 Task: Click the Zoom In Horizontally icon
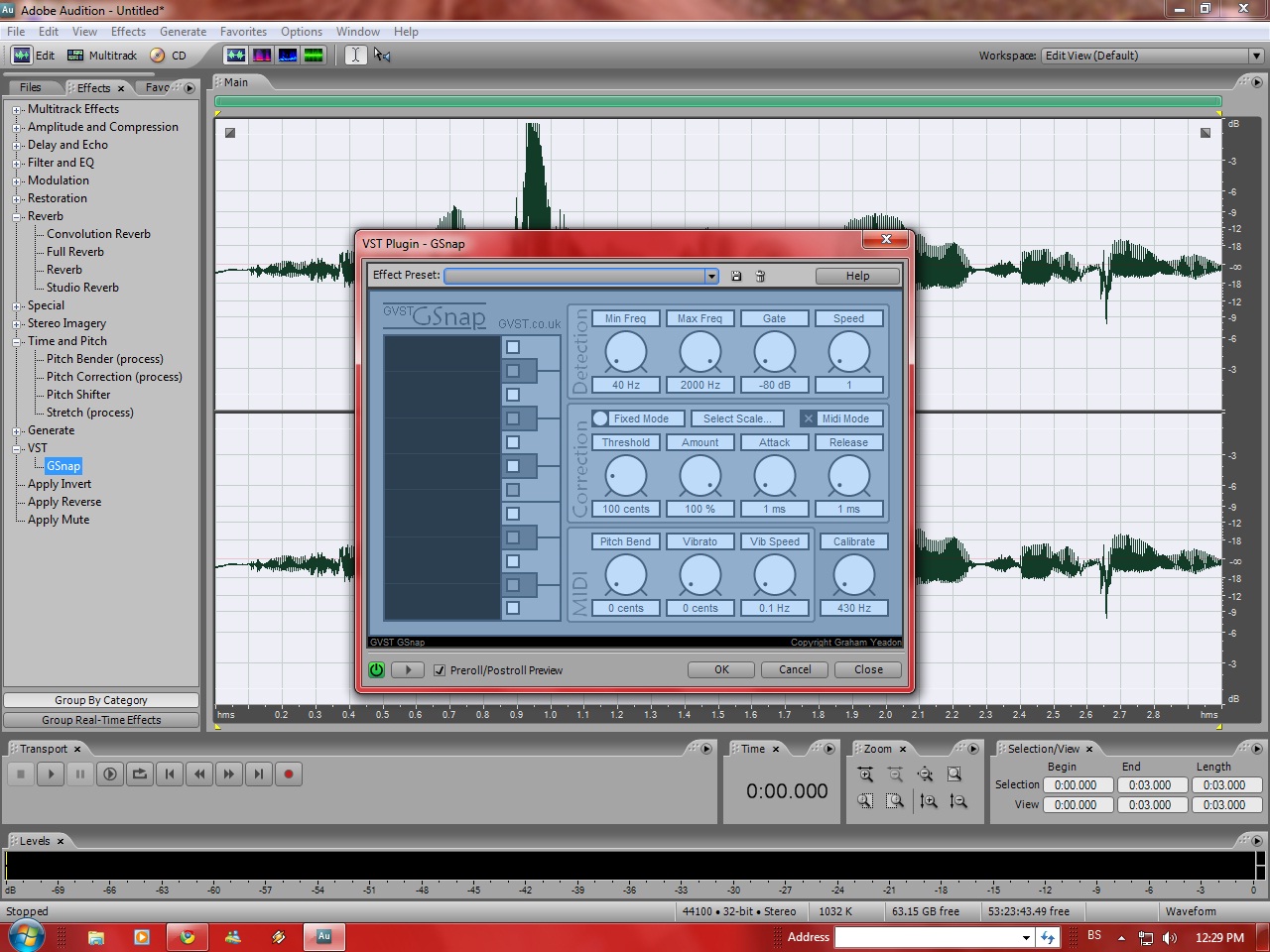[865, 774]
